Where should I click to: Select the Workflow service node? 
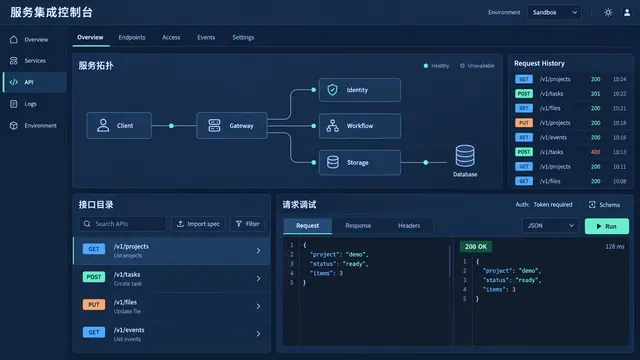tap(360, 126)
